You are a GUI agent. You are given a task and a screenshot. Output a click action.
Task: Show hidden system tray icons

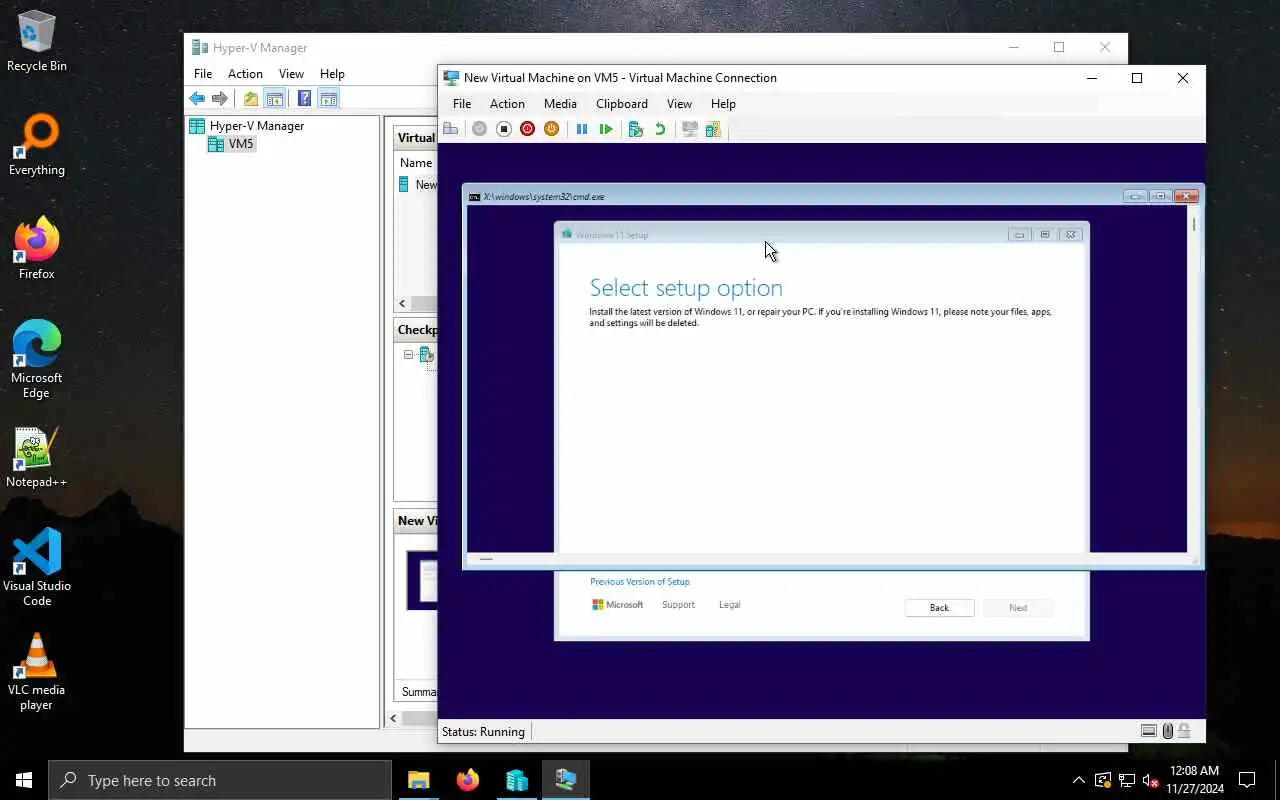(1078, 780)
